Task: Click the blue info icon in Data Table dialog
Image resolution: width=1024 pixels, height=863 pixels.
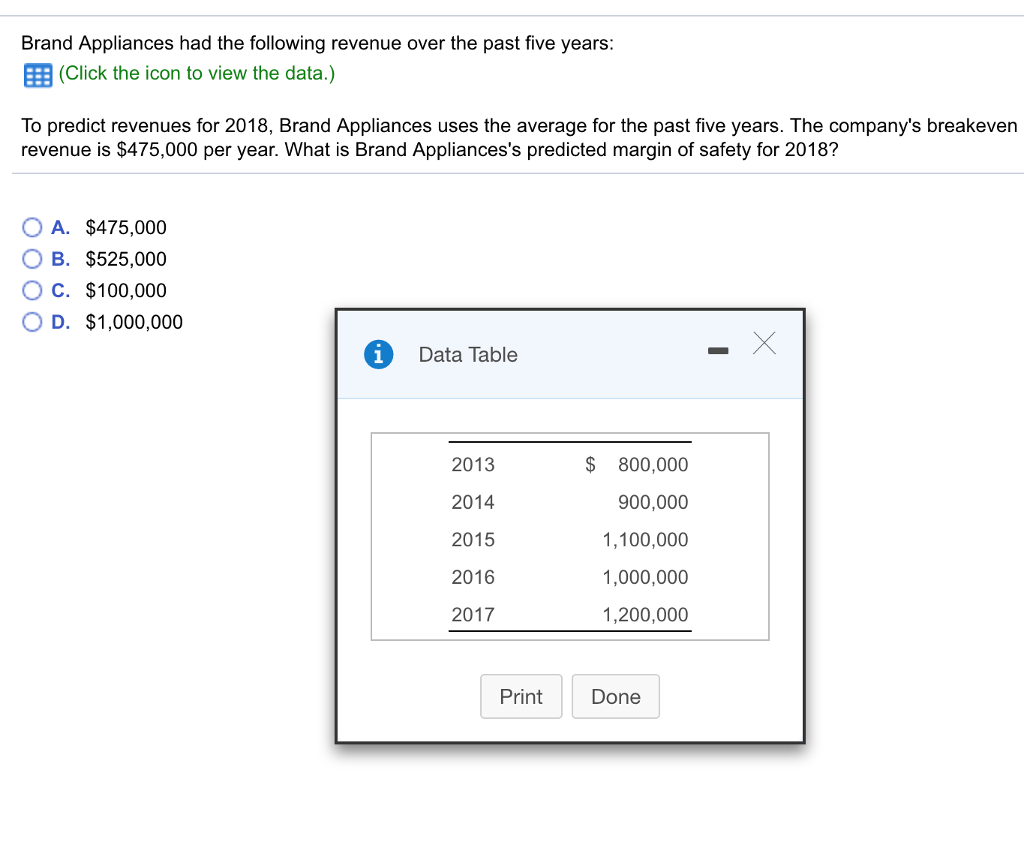Action: (378, 355)
